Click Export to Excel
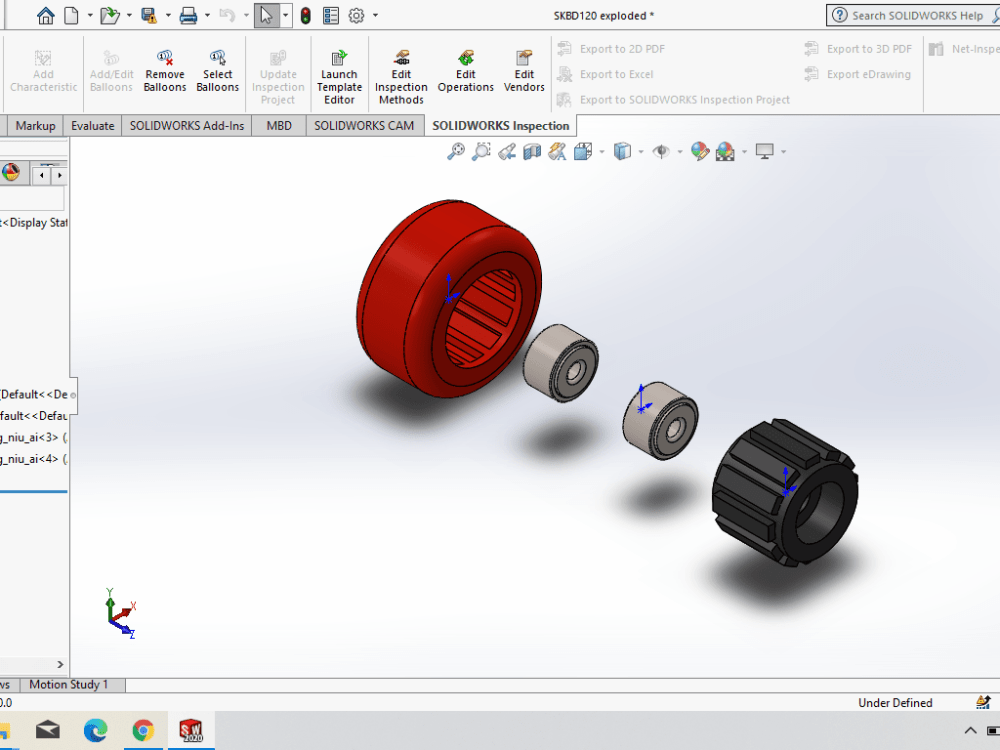This screenshot has height=750, width=1000. pyautogui.click(x=614, y=74)
